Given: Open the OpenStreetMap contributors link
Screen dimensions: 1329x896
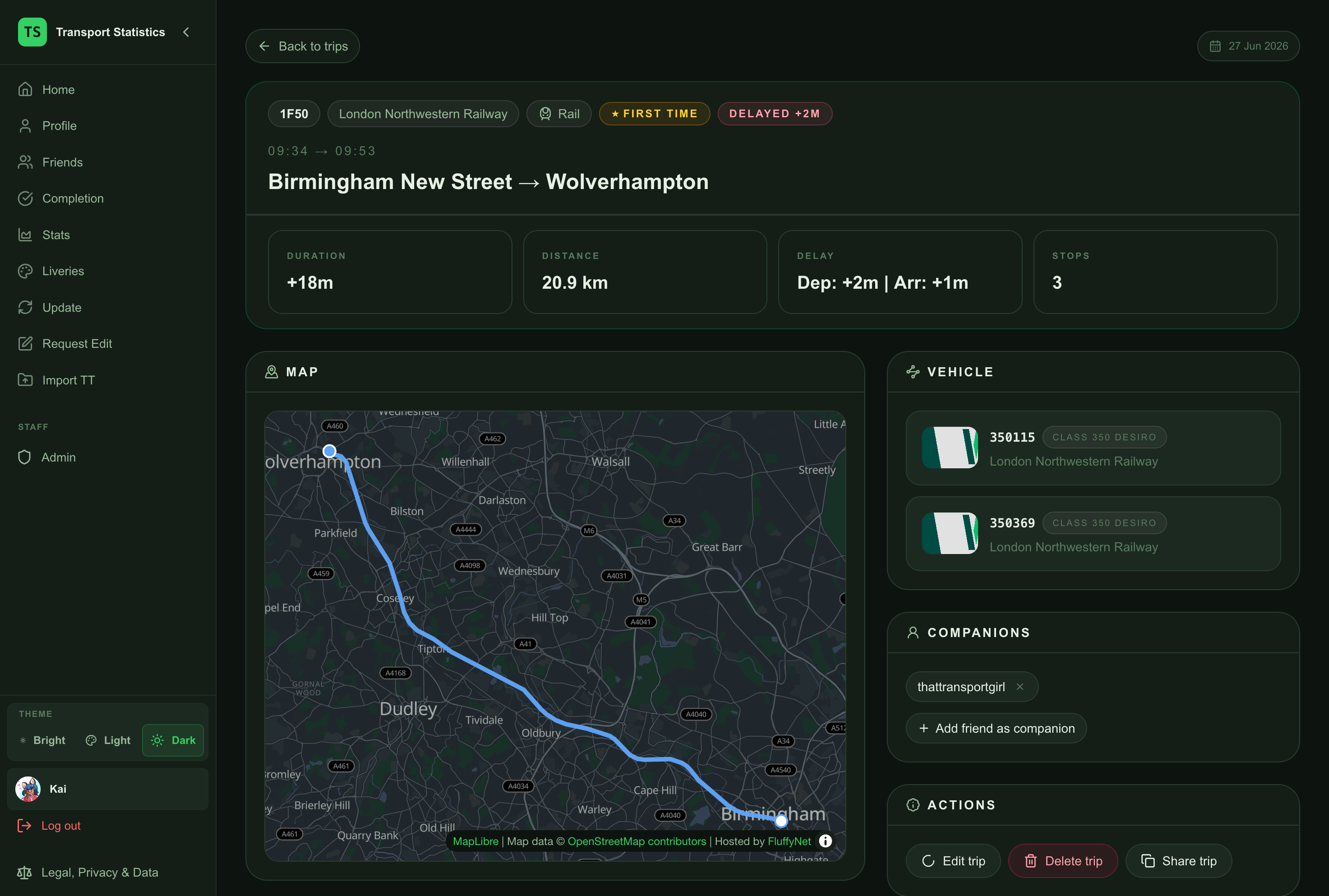Looking at the screenshot, I should (637, 841).
